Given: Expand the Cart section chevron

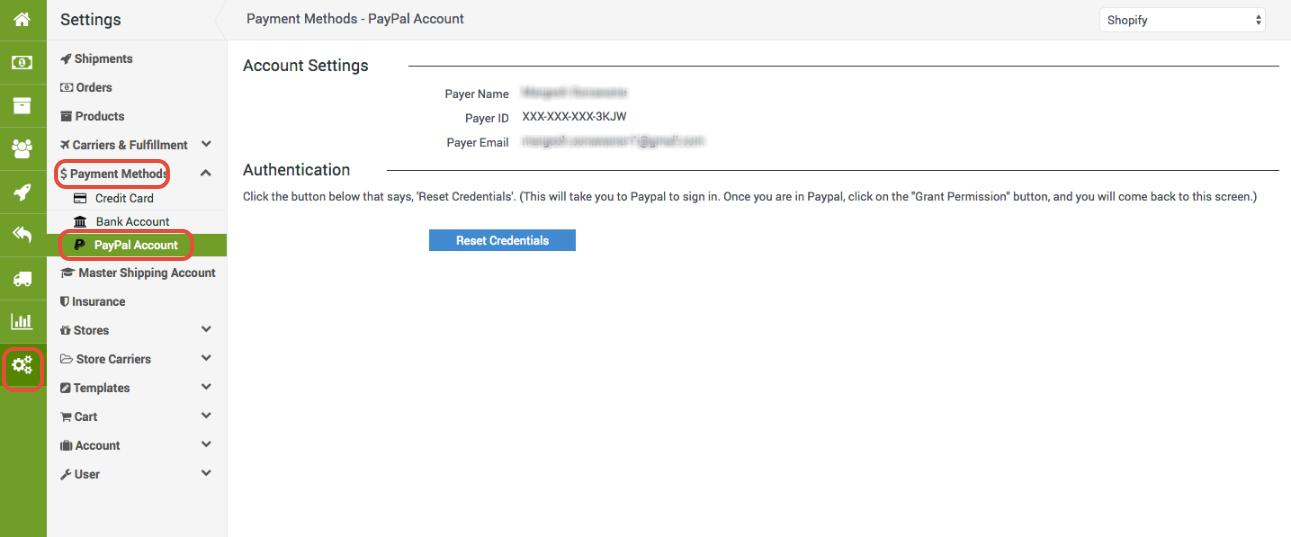Looking at the screenshot, I should pos(206,417).
